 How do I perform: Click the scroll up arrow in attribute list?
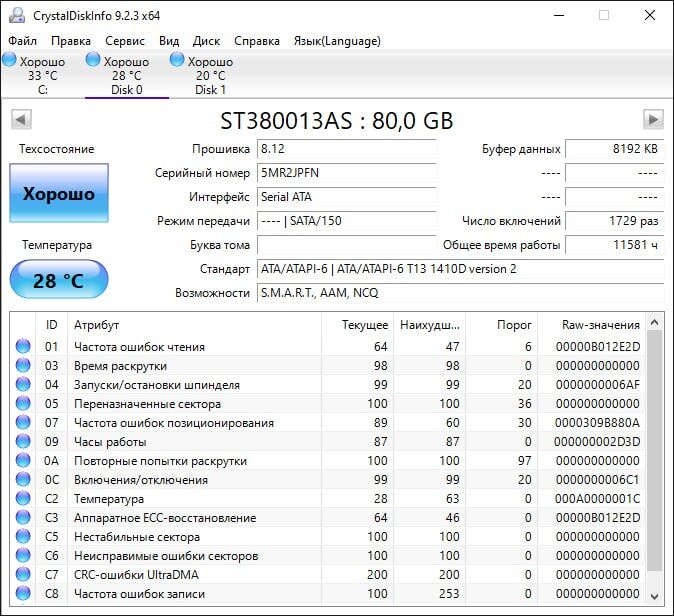coord(655,322)
